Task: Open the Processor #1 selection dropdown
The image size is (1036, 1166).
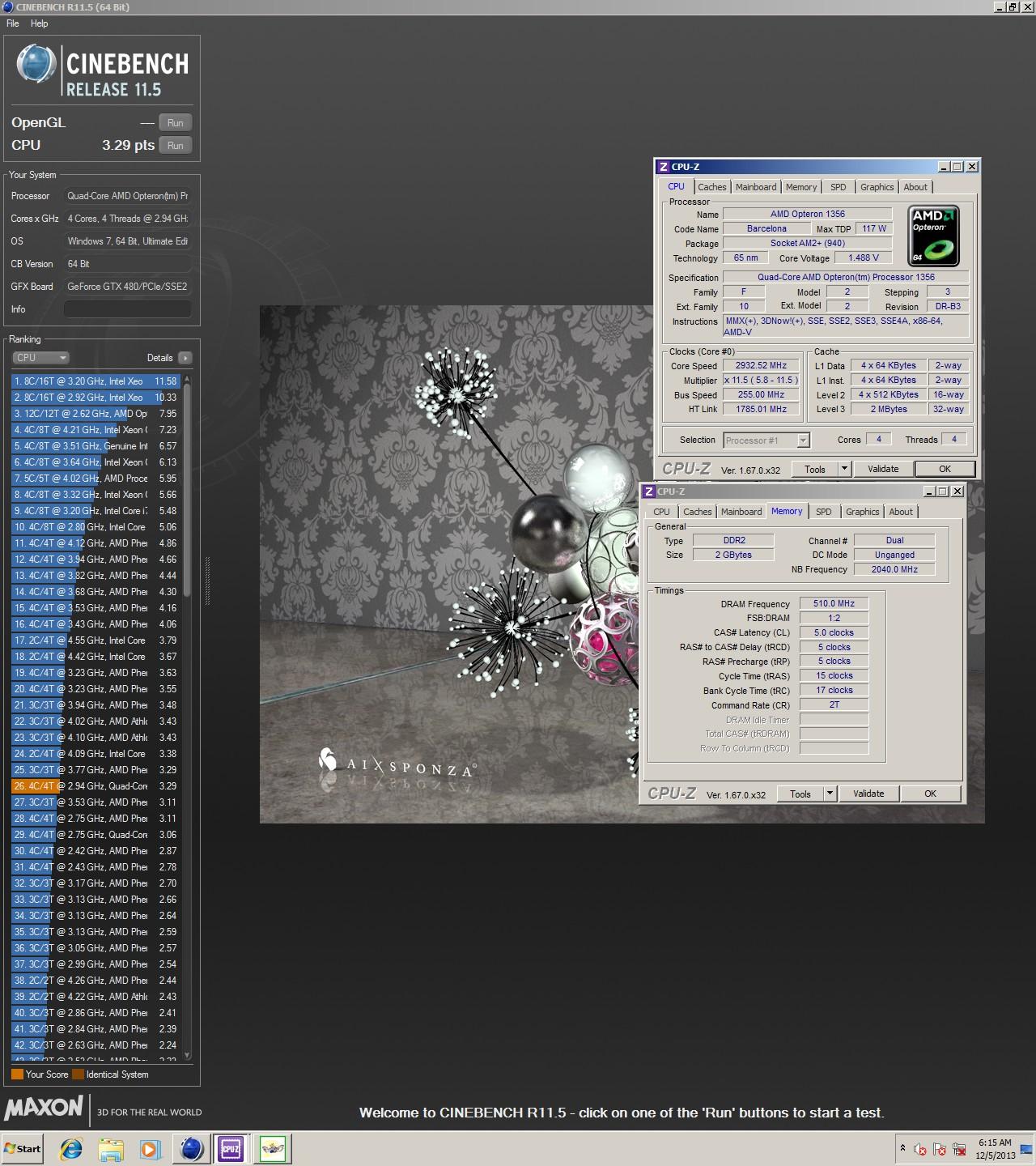Action: click(766, 440)
